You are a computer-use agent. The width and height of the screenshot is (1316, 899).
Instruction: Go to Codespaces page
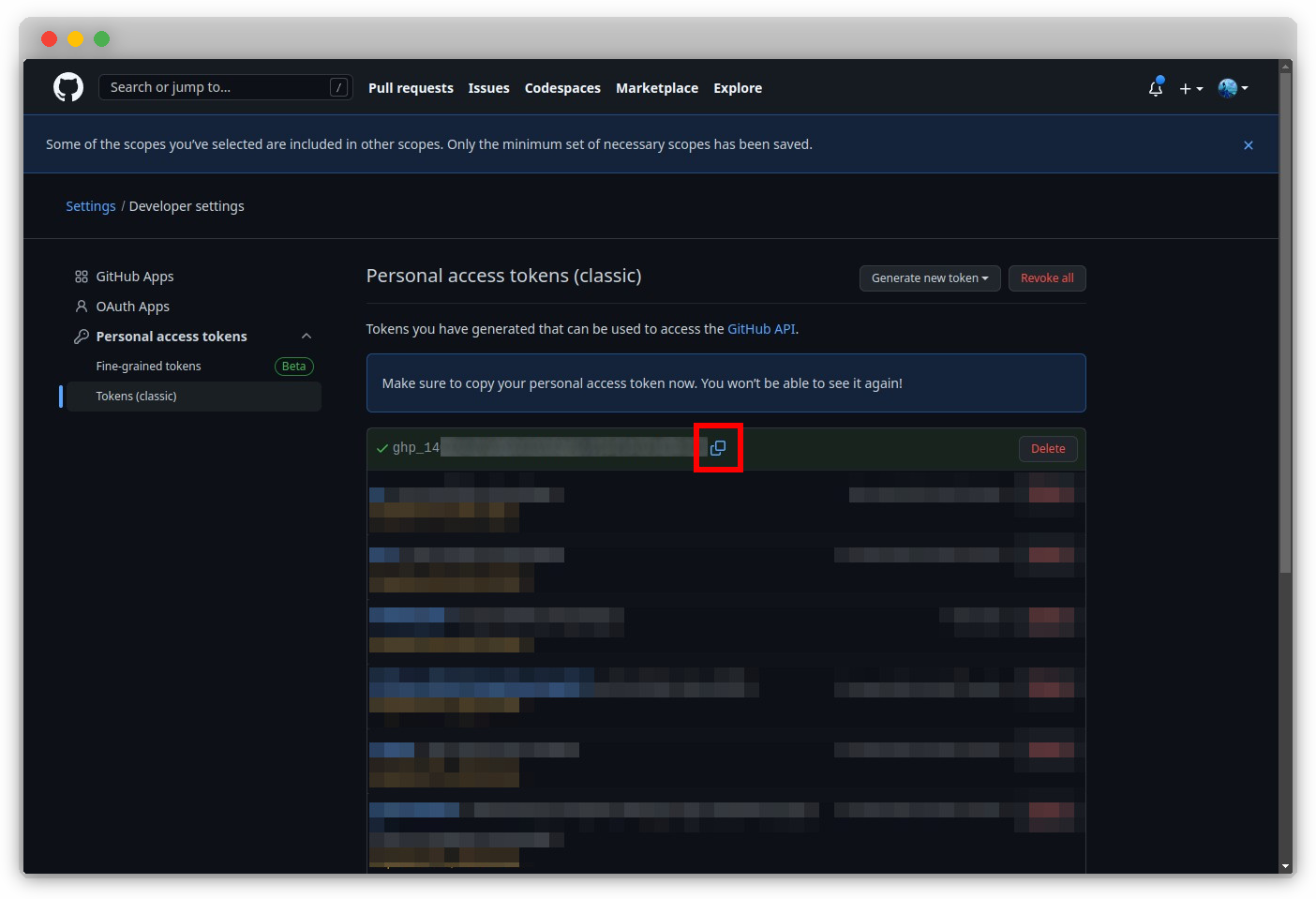click(x=562, y=88)
